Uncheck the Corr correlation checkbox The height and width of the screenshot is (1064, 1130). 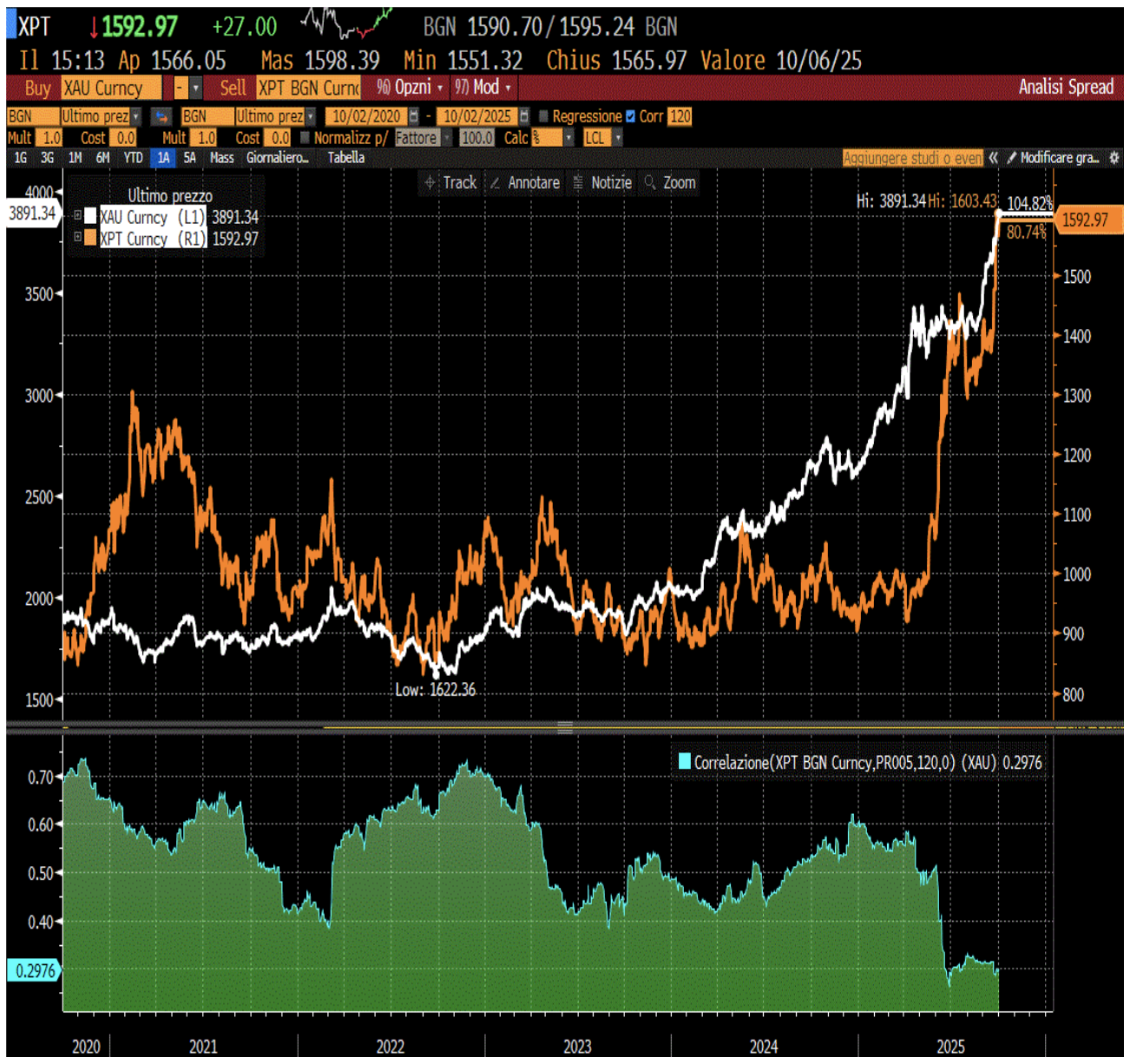(631, 116)
